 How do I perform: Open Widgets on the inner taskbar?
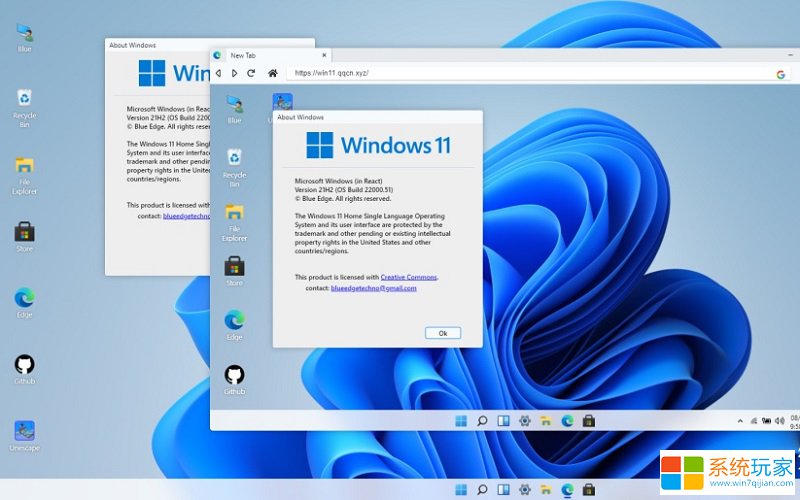point(504,421)
